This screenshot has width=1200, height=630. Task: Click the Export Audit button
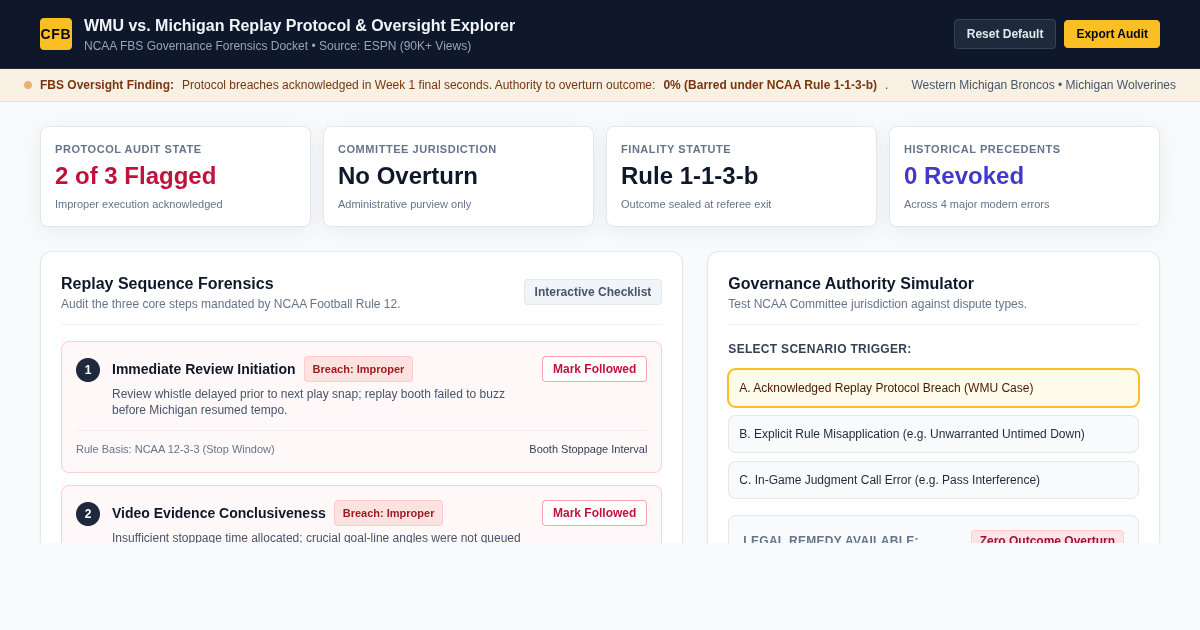[x=1112, y=34]
